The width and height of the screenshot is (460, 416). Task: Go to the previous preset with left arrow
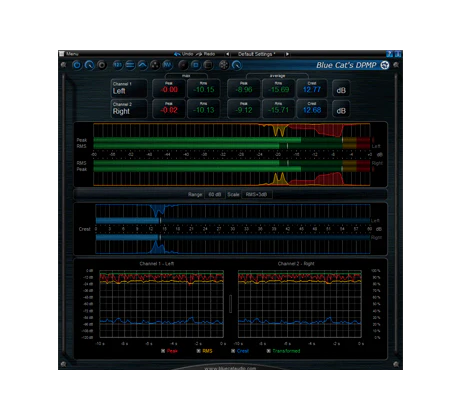click(227, 54)
